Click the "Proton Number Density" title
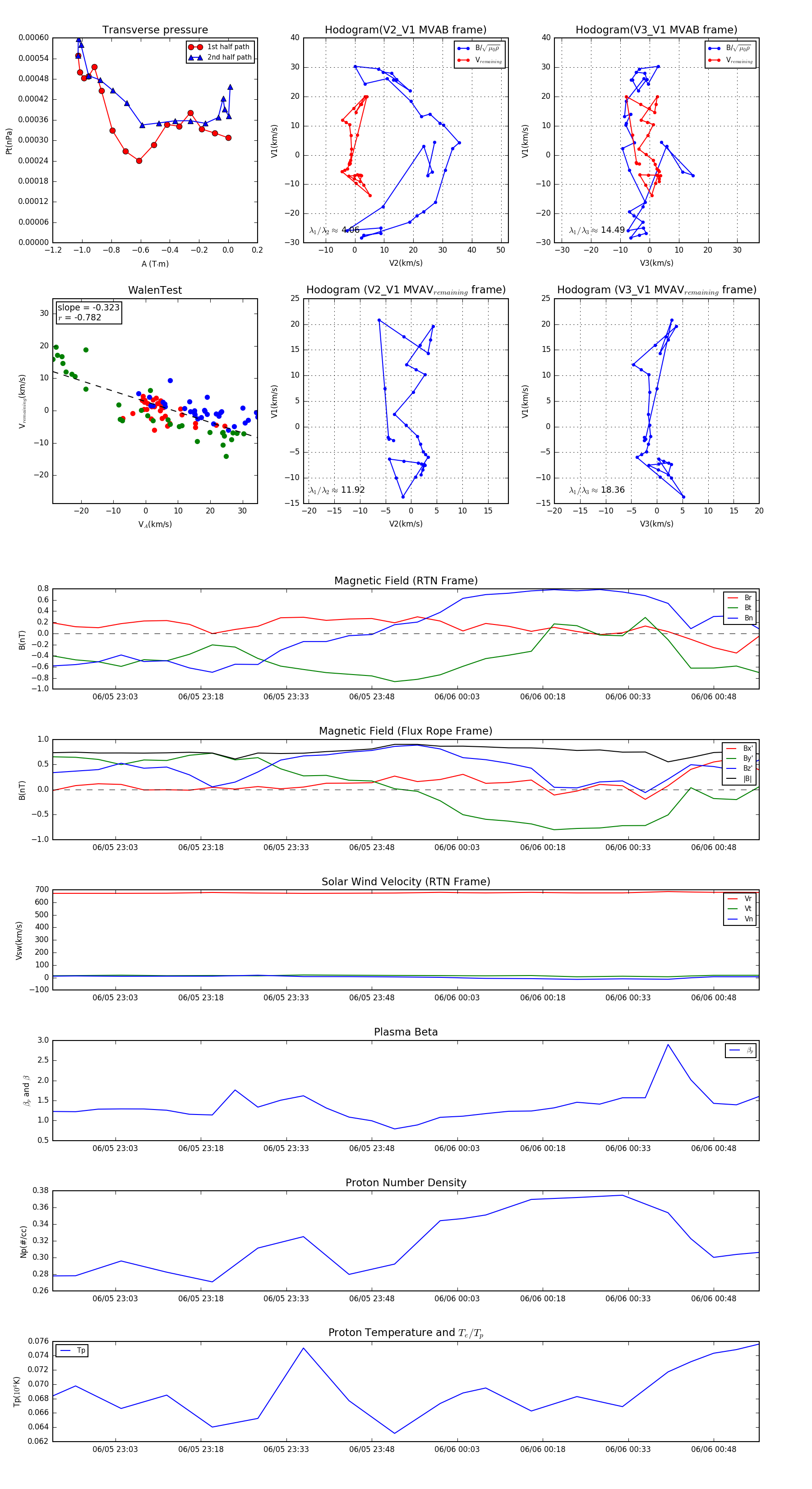Screen dimensions: 812x1489 pyautogui.click(x=406, y=1183)
